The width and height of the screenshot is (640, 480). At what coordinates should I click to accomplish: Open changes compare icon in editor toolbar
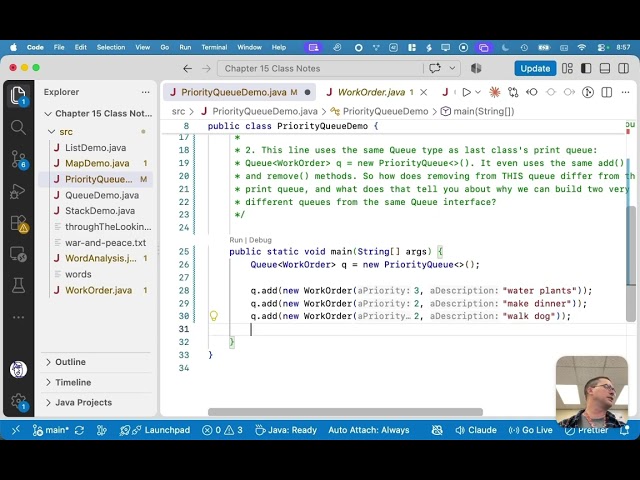(x=513, y=92)
